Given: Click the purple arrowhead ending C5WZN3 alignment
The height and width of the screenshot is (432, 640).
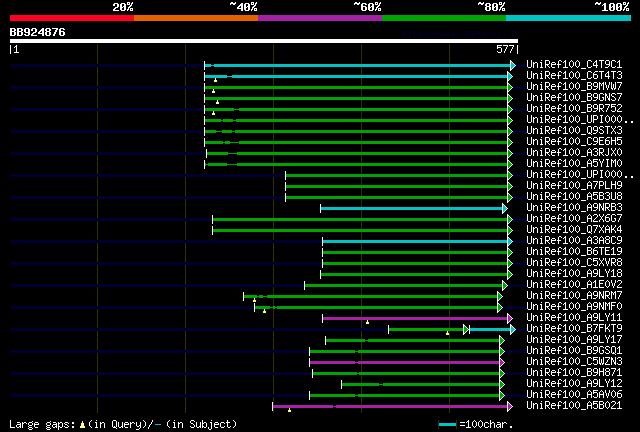Looking at the screenshot, I should point(502,363).
